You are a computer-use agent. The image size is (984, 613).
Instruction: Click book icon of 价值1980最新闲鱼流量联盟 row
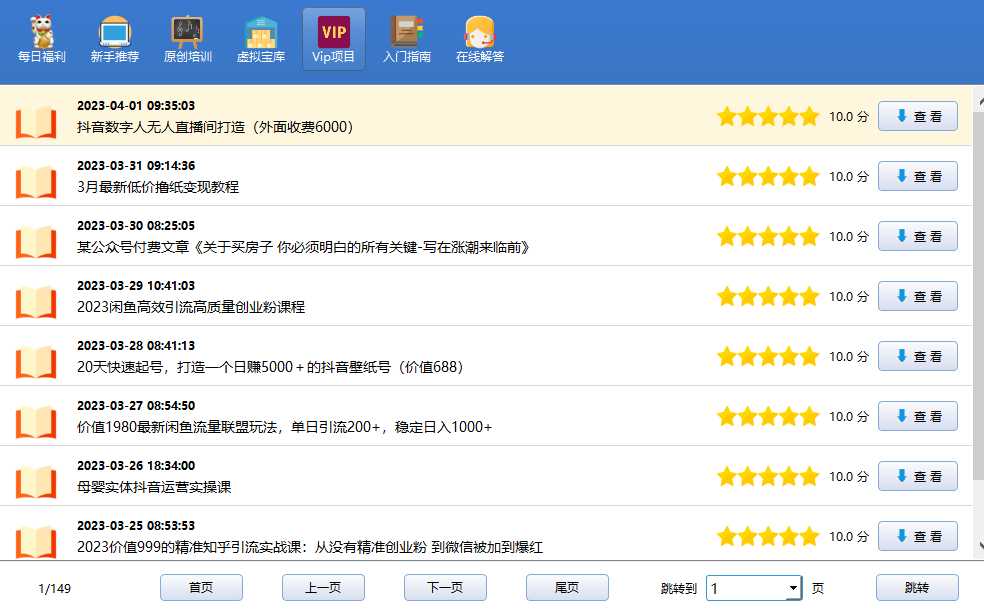(36, 422)
